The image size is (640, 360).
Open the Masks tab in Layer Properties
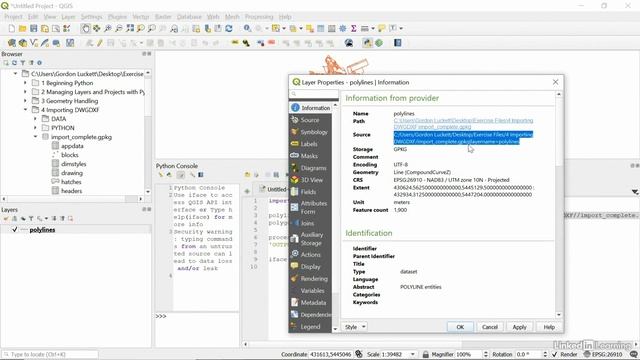[311, 156]
